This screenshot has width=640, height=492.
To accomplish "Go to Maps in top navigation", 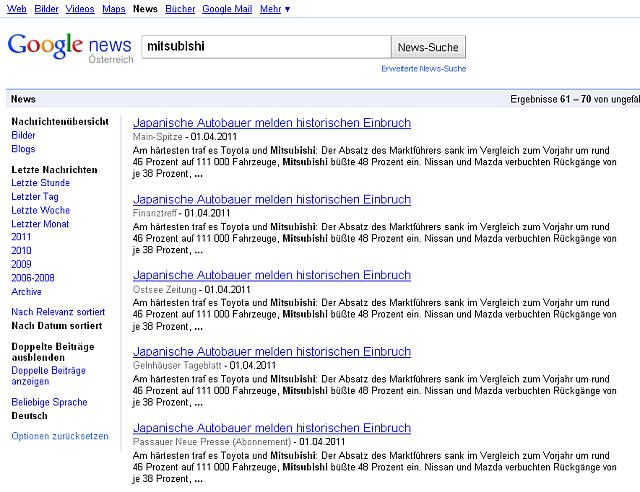I will point(114,9).
